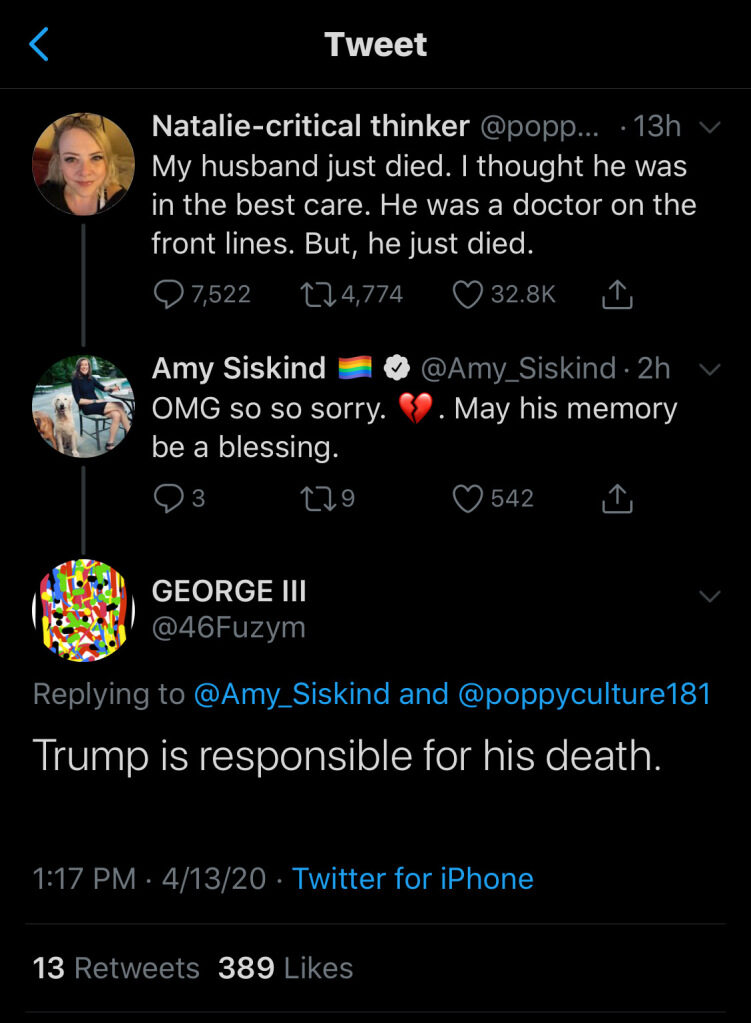View the 13 Retweets list
The image size is (751, 1023).
116,968
